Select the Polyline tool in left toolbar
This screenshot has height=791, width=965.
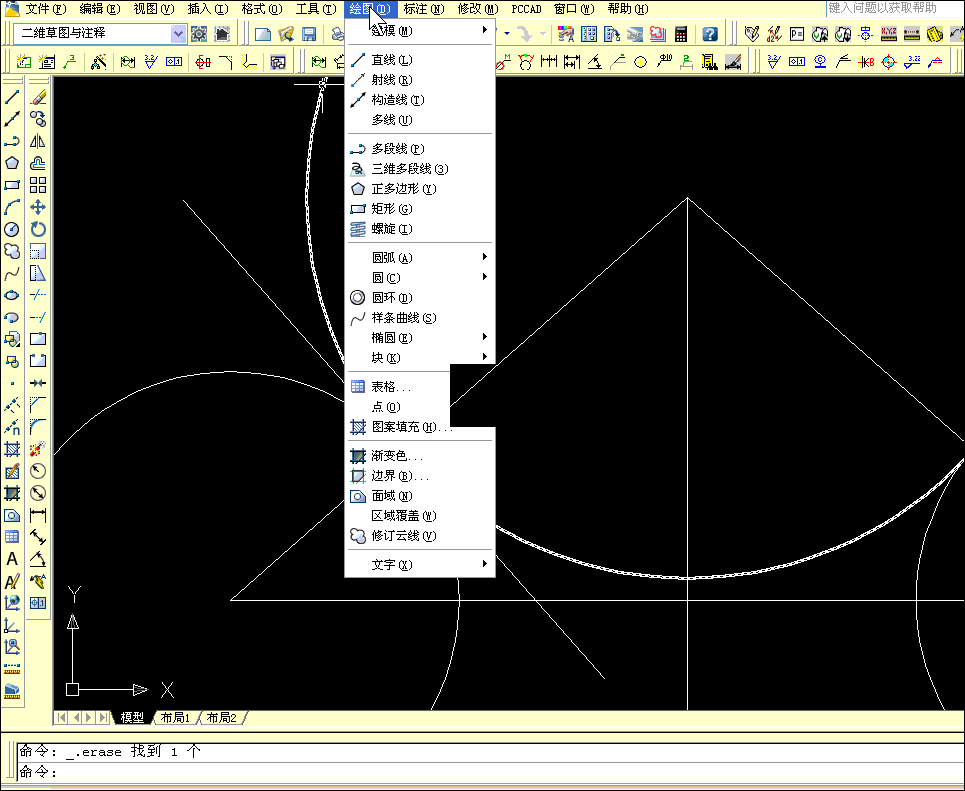pyautogui.click(x=12, y=141)
